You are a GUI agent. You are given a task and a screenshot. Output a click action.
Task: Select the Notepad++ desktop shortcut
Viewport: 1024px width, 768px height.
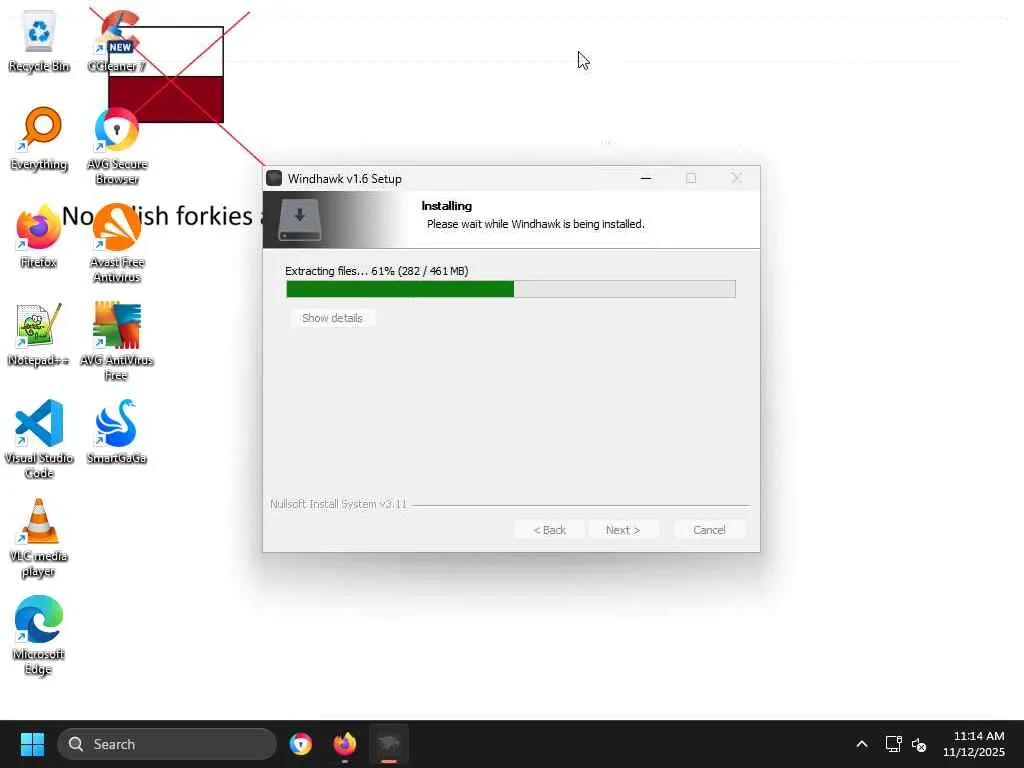(x=39, y=334)
